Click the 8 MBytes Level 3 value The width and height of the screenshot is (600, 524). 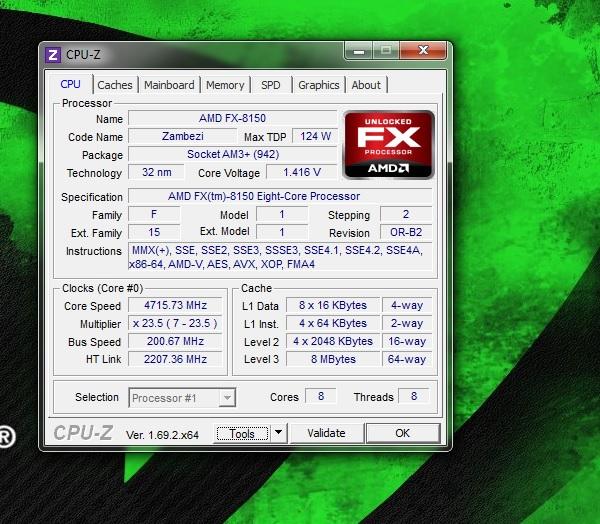coord(333,359)
